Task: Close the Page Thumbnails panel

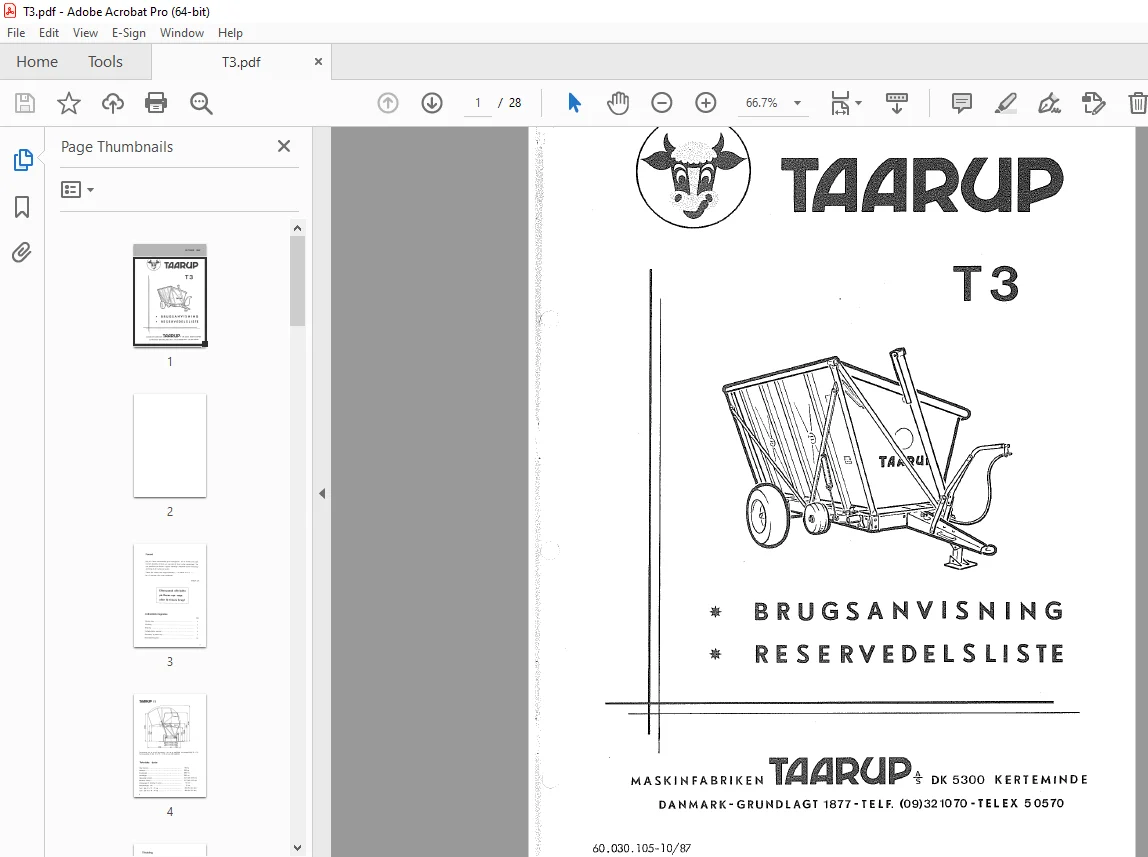Action: click(x=284, y=146)
